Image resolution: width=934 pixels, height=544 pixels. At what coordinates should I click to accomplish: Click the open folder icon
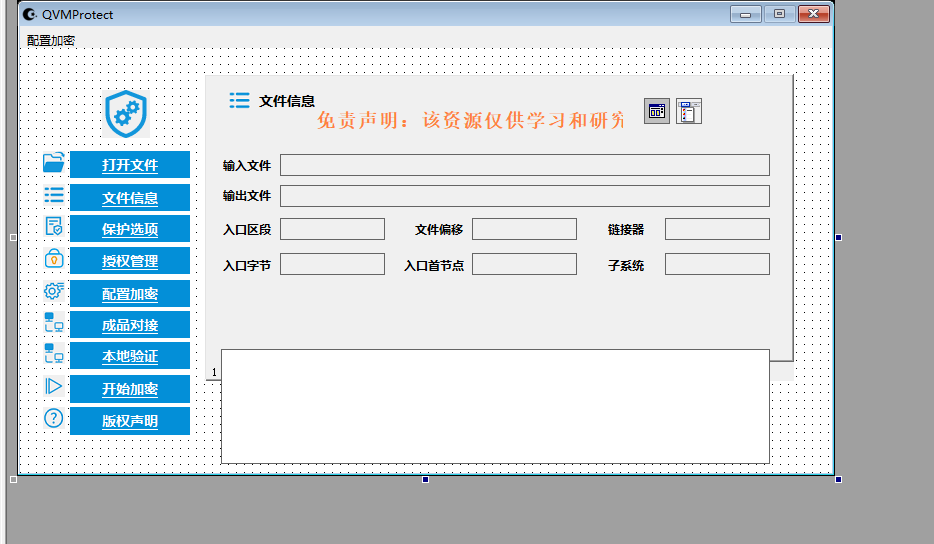coord(54,163)
